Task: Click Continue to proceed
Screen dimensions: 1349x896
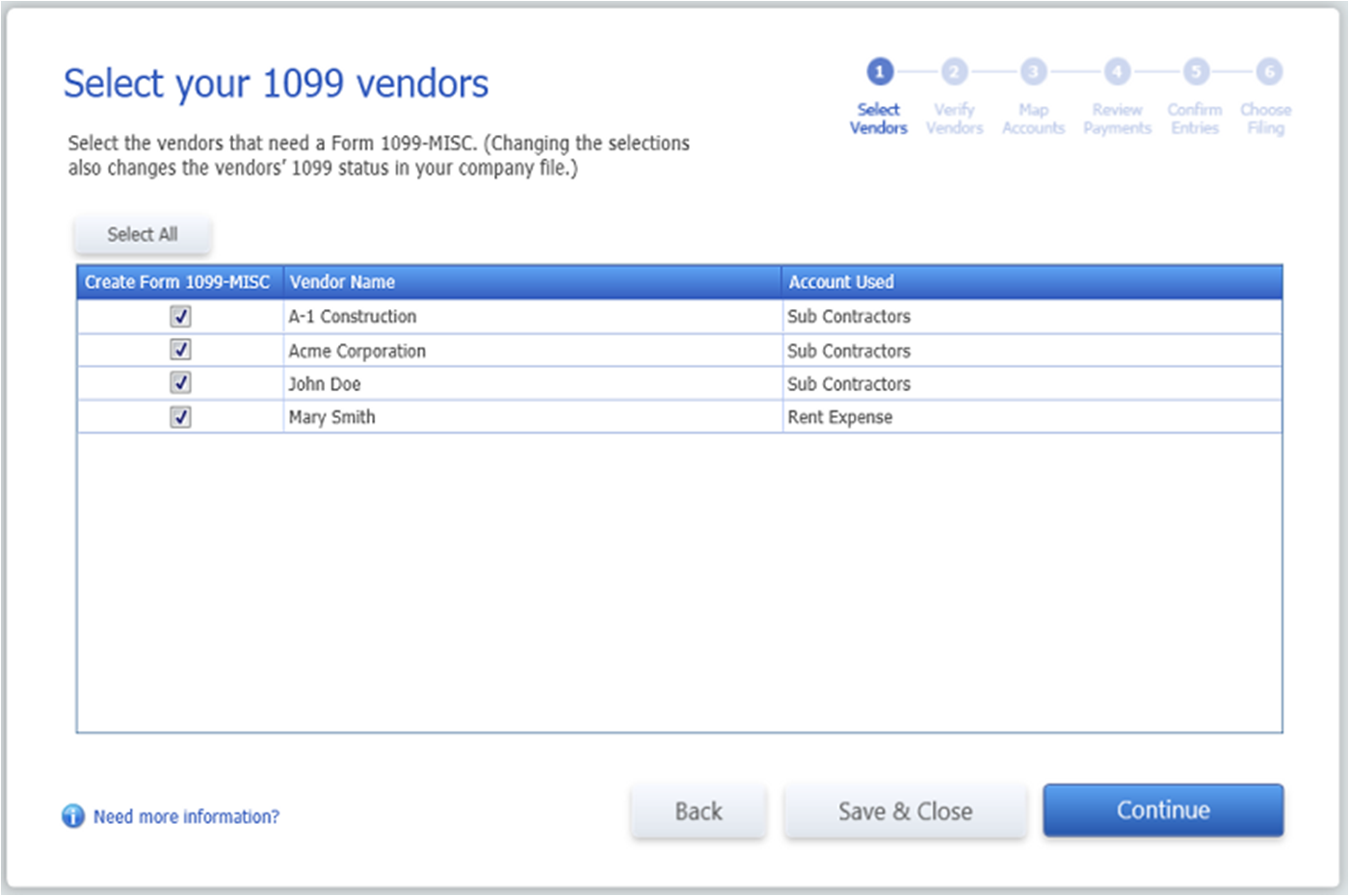Action: click(1162, 810)
